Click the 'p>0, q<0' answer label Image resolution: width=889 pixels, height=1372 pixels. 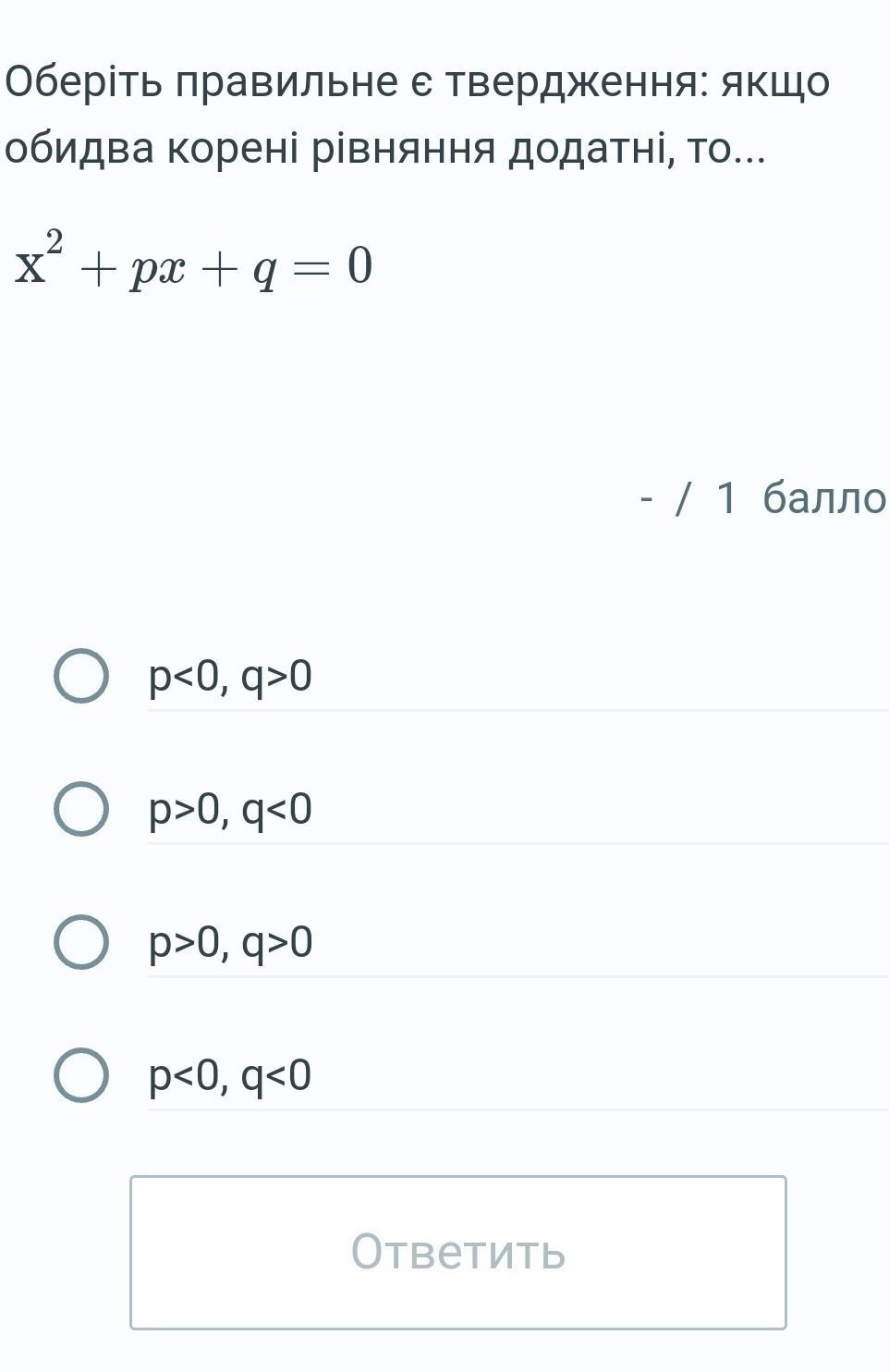click(231, 810)
